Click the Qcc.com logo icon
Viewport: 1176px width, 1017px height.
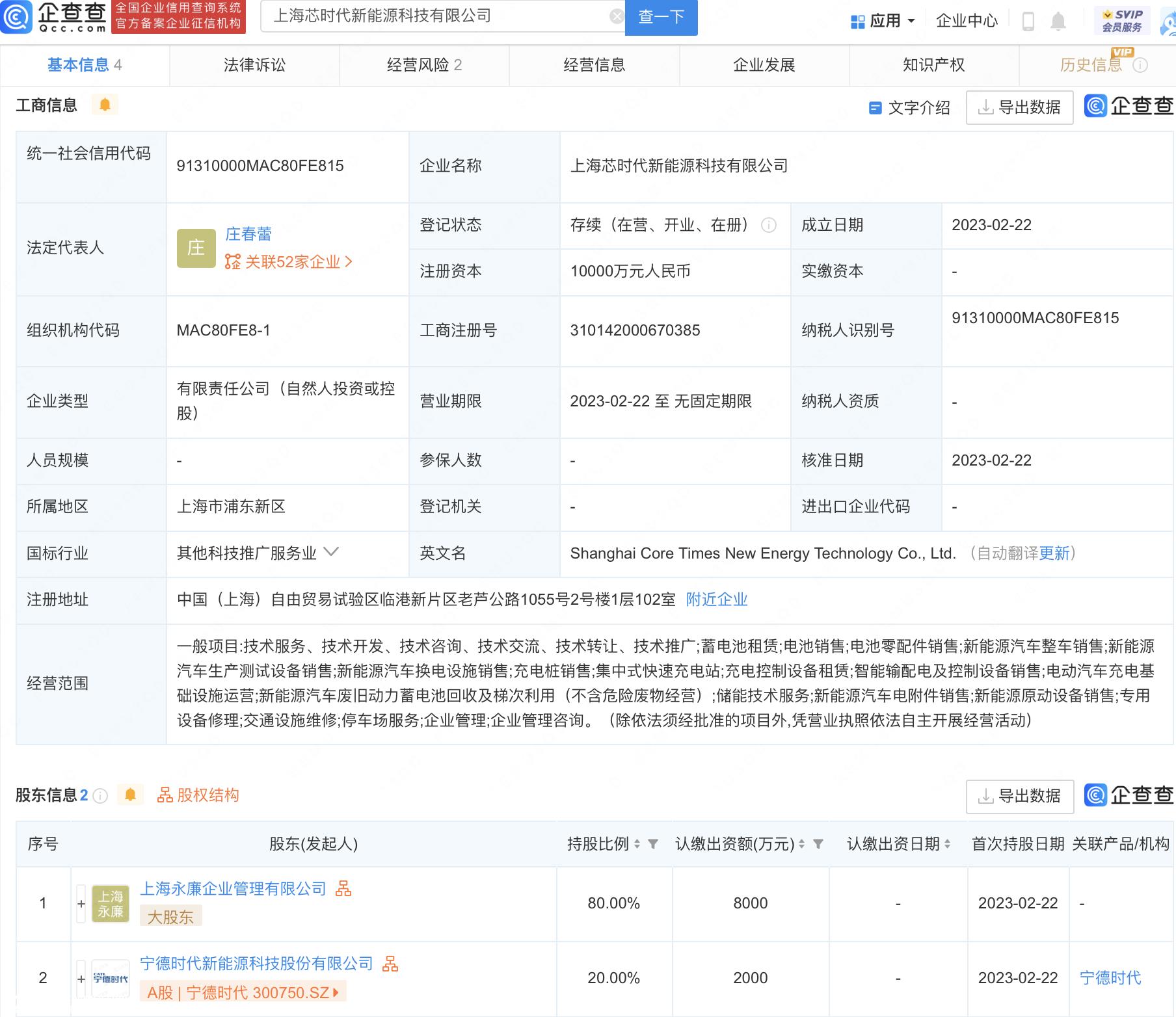pyautogui.click(x=16, y=18)
